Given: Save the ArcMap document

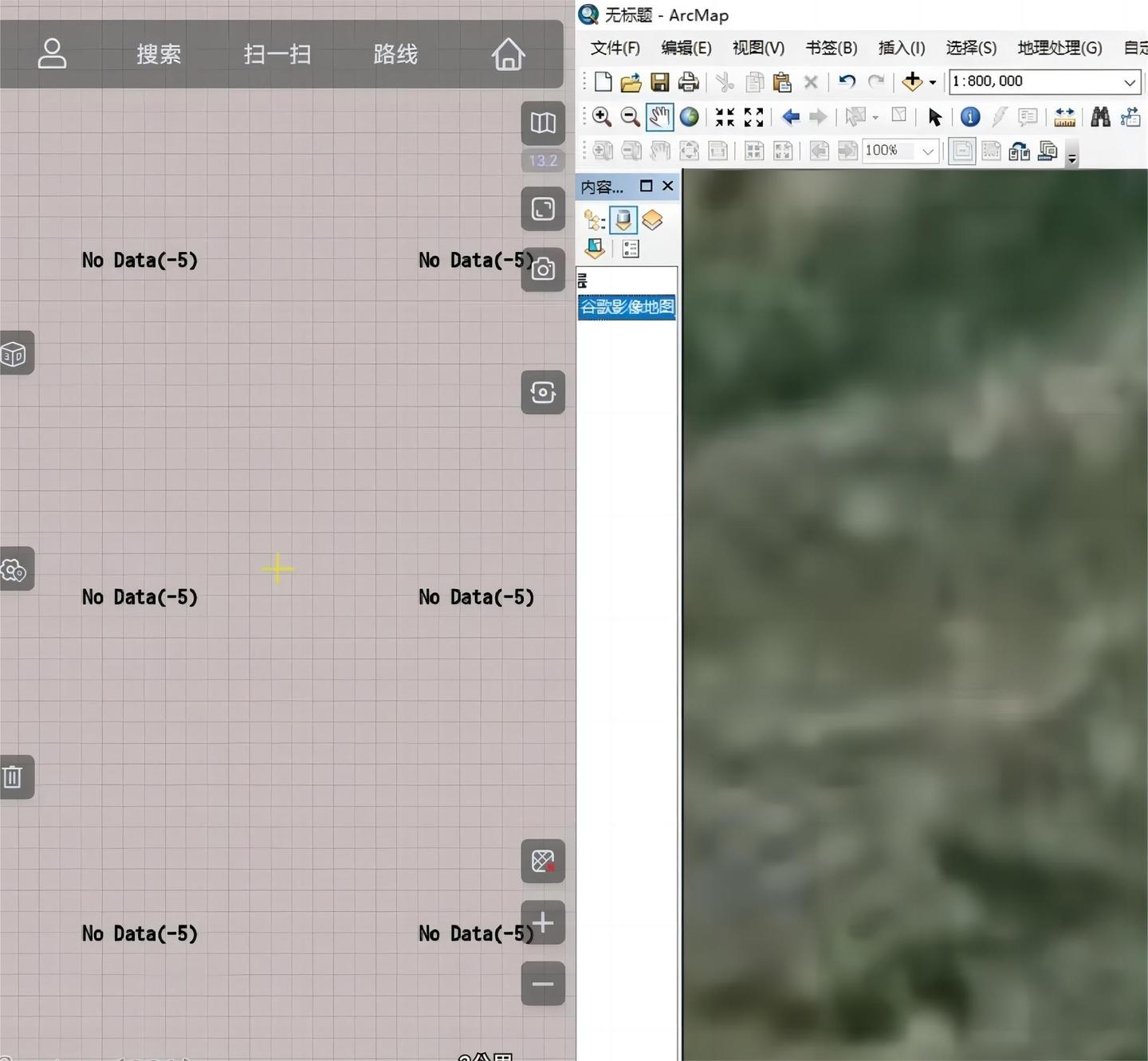Looking at the screenshot, I should pyautogui.click(x=659, y=81).
